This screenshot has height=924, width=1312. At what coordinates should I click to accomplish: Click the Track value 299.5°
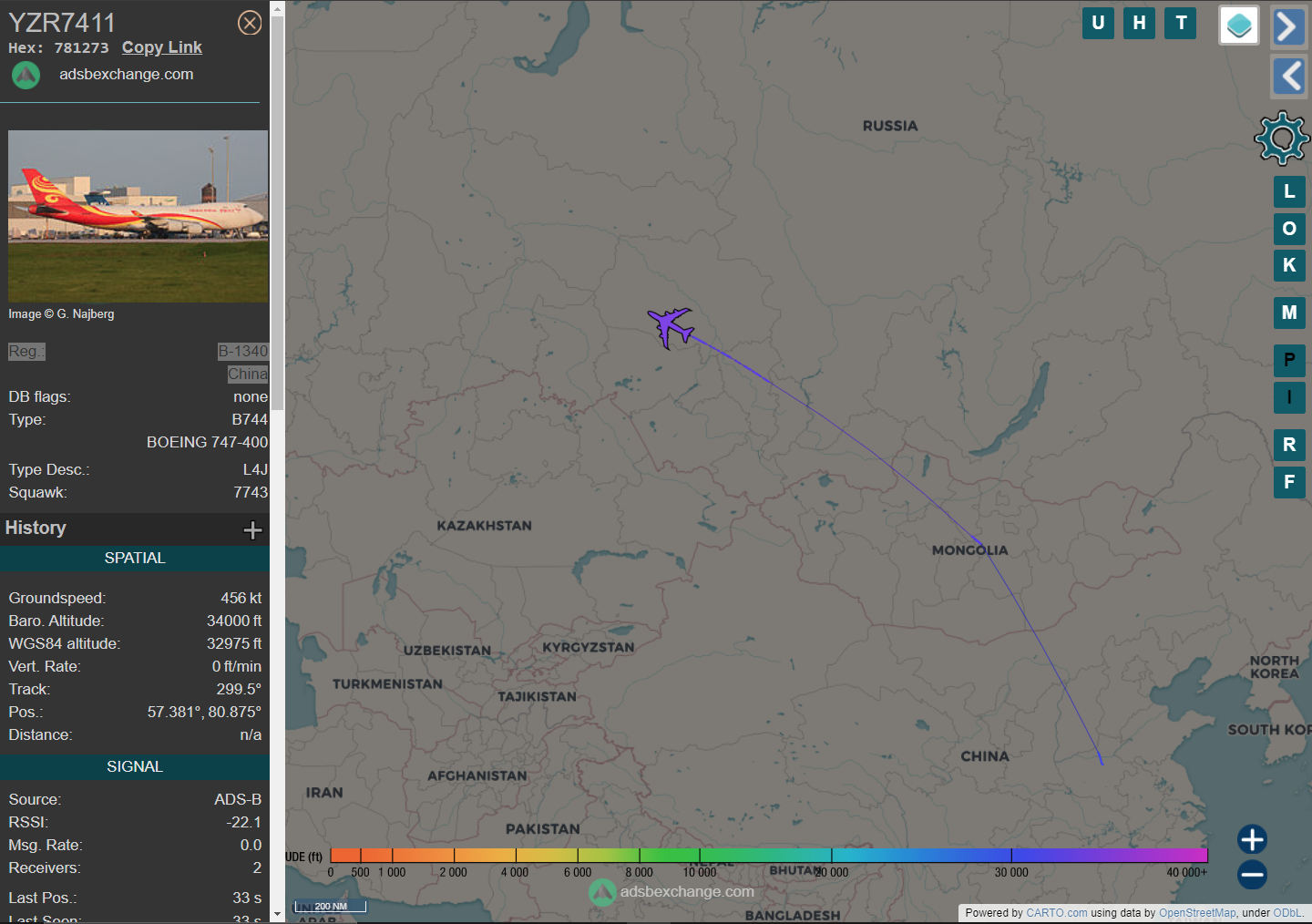239,690
